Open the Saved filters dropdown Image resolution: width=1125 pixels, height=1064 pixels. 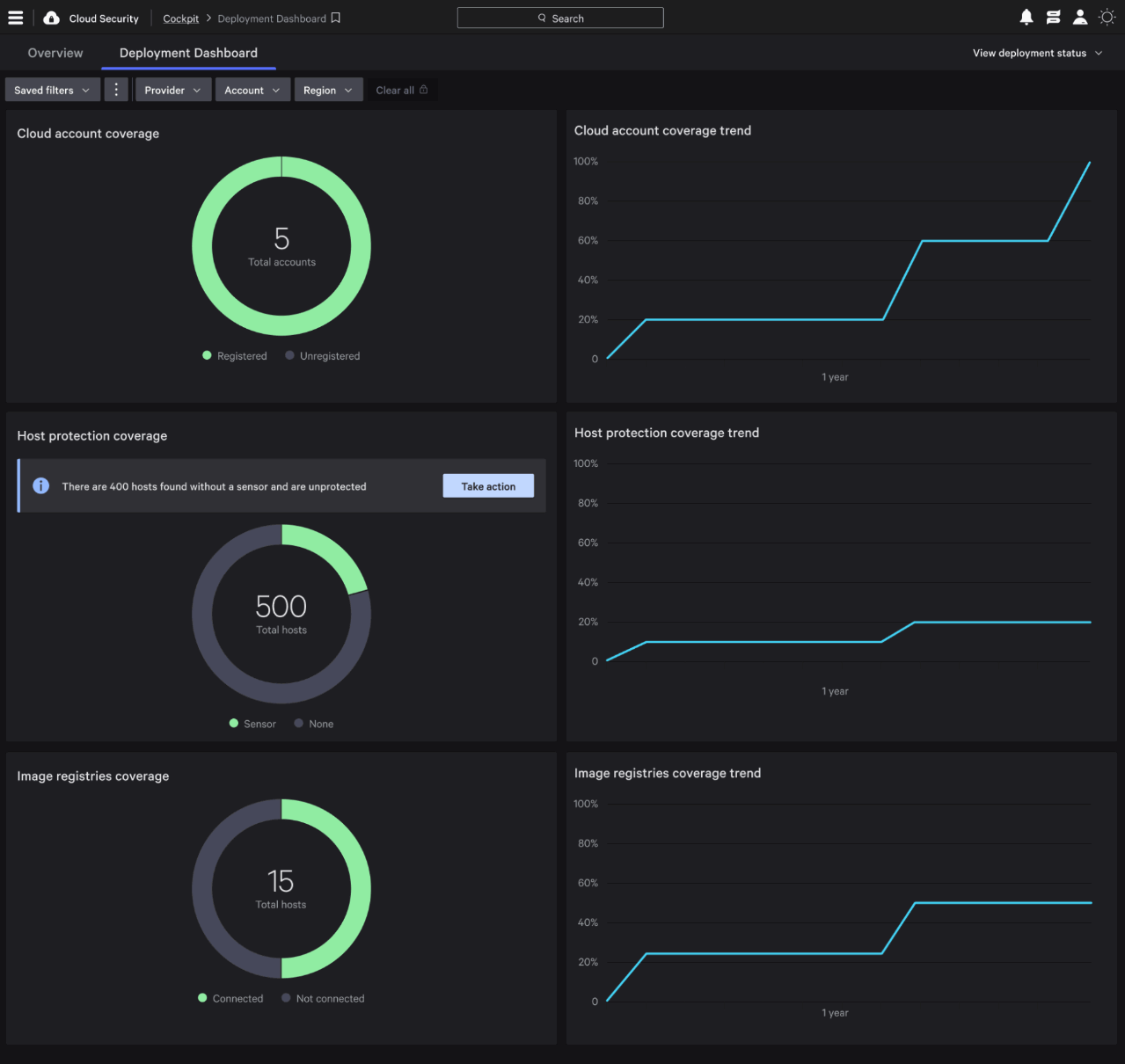[x=51, y=89]
